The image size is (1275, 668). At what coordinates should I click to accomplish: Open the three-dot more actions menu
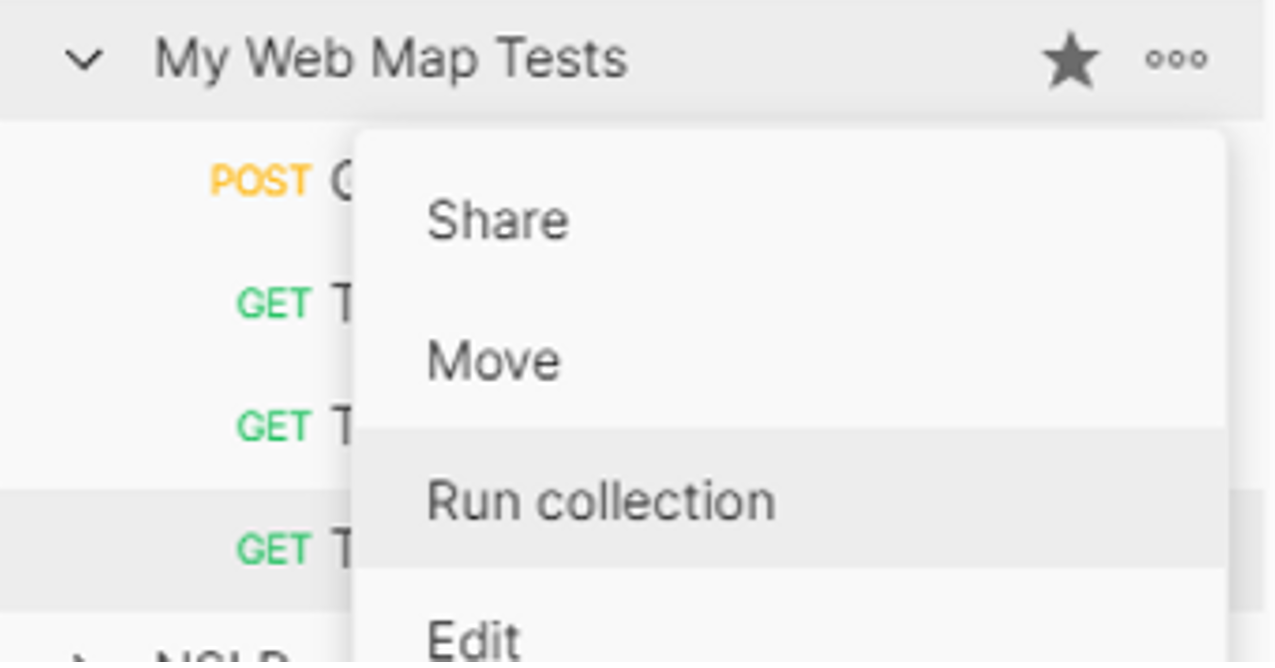click(x=1176, y=60)
